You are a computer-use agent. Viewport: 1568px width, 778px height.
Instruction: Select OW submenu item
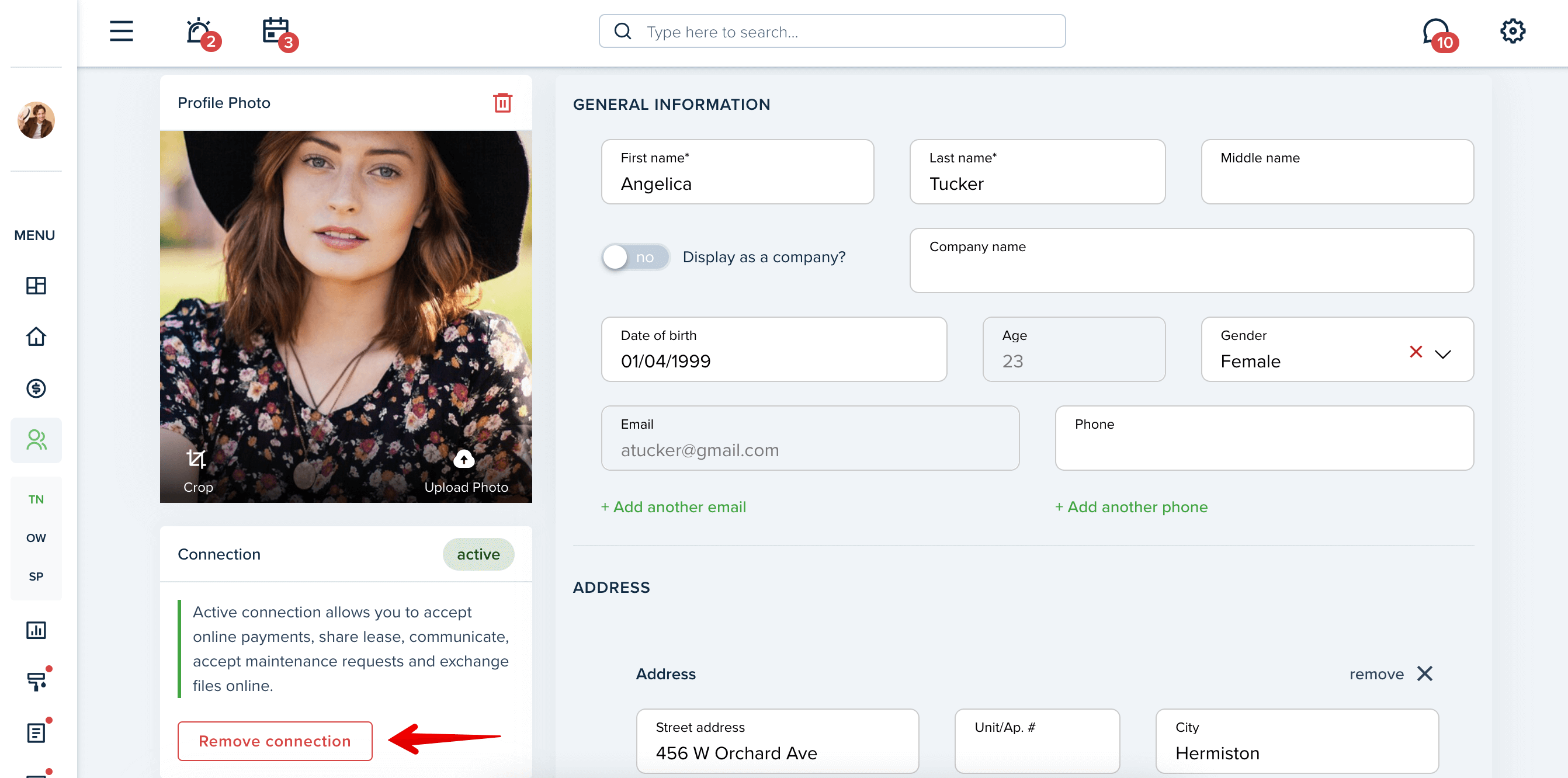tap(36, 537)
